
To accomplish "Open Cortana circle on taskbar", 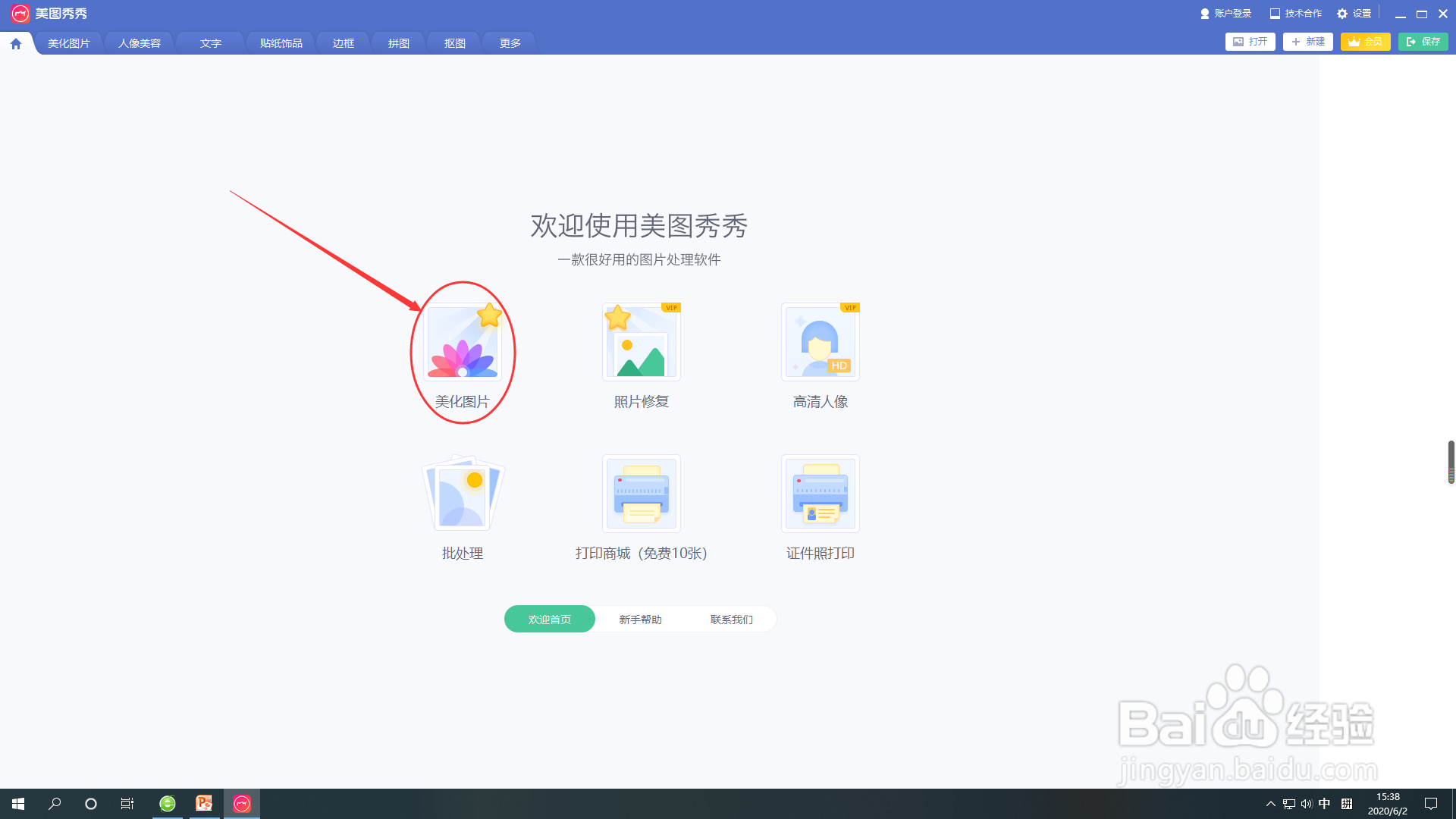I will (x=91, y=804).
